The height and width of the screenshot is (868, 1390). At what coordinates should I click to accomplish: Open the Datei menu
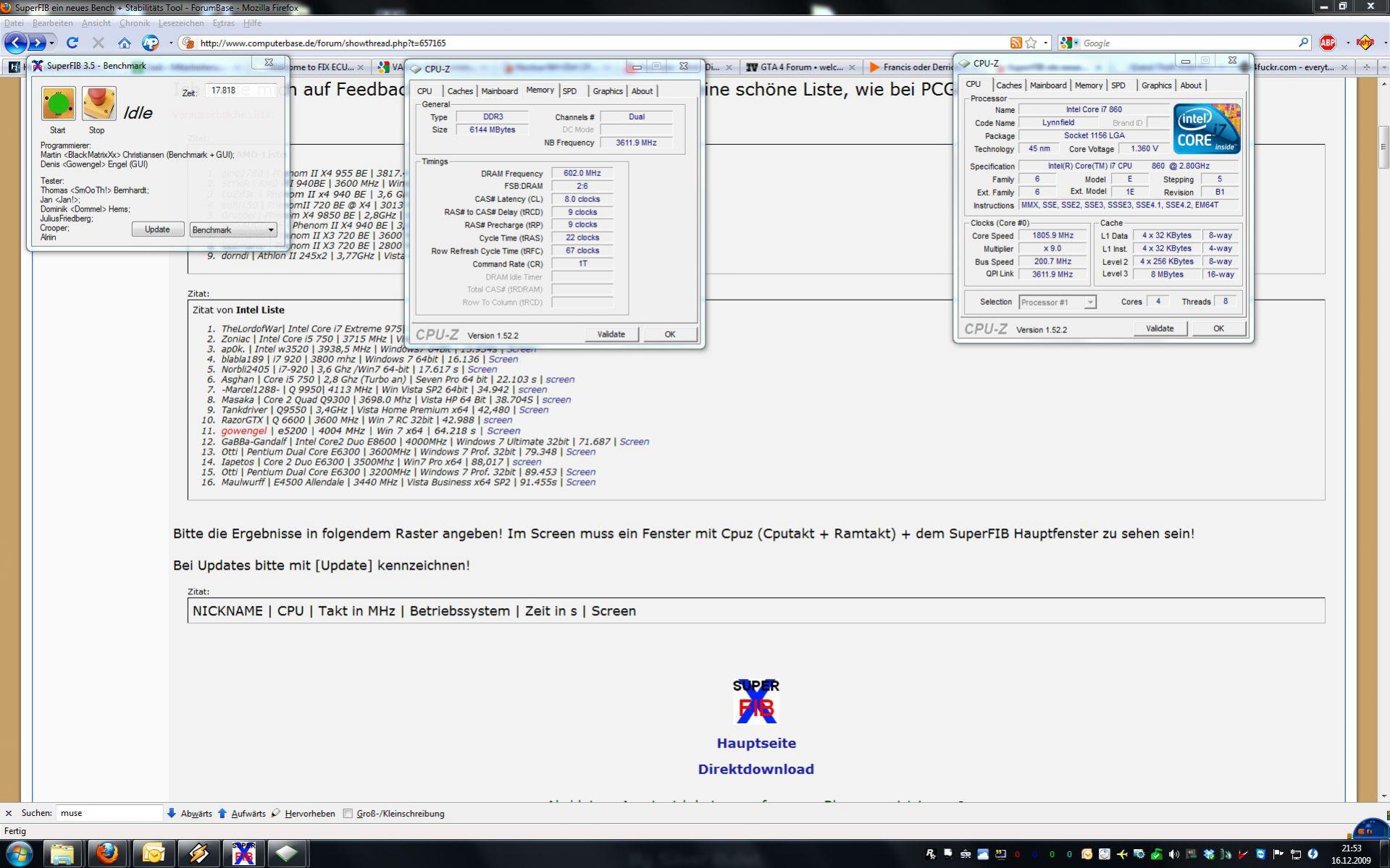click(x=14, y=23)
